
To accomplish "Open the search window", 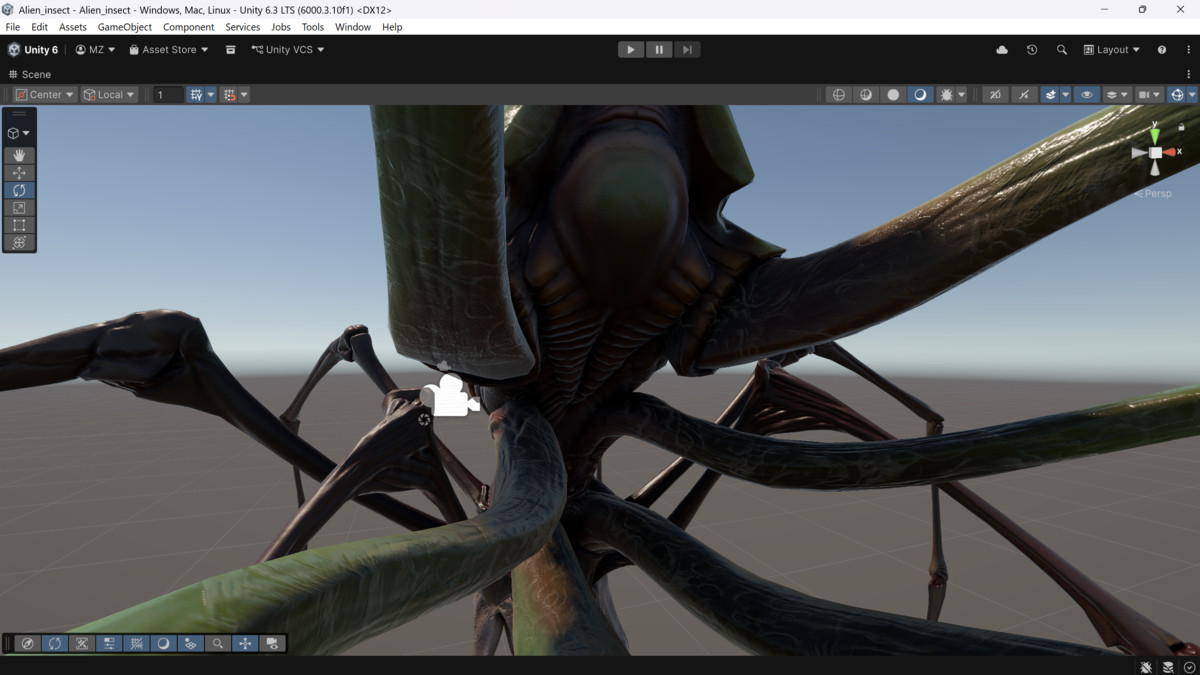I will click(1061, 49).
